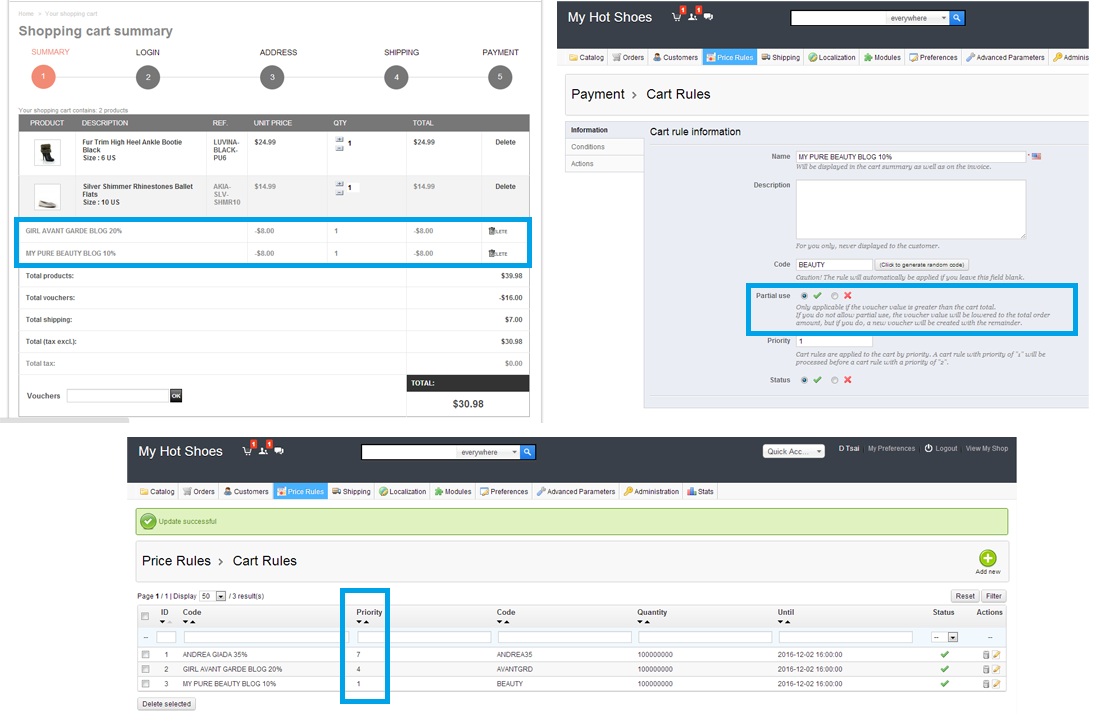Click the messages speech-bubble icon in the cart rule edit page header
Screen dimensions: 1103x721
708,17
